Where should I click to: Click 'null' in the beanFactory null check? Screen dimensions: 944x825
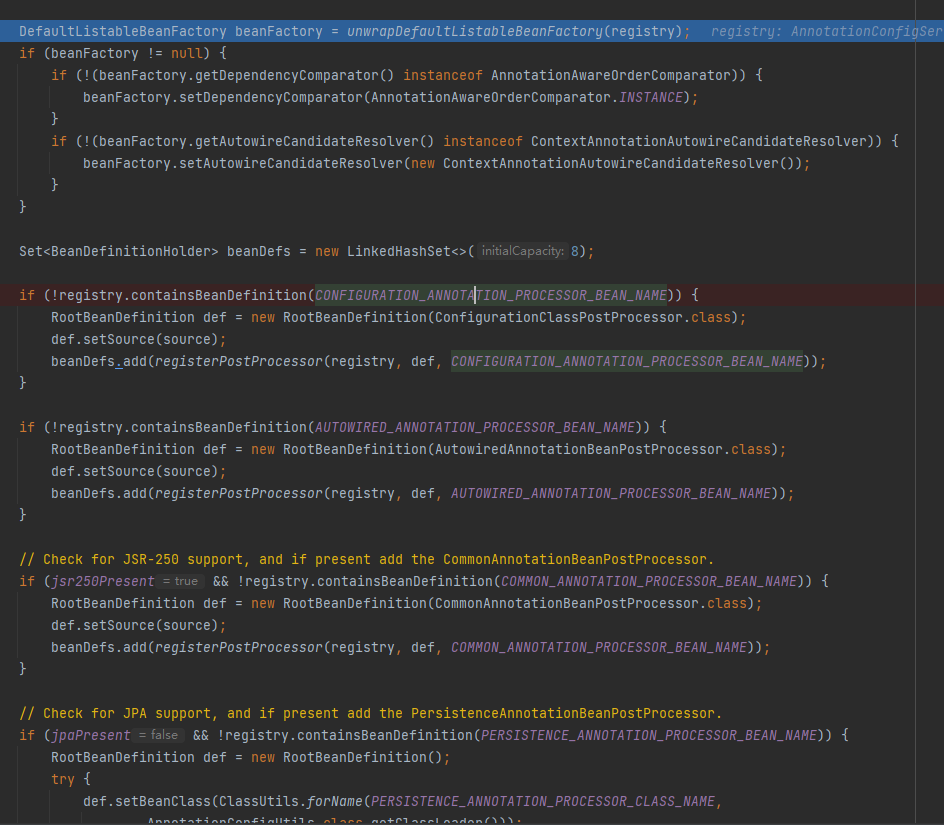[x=187, y=54]
